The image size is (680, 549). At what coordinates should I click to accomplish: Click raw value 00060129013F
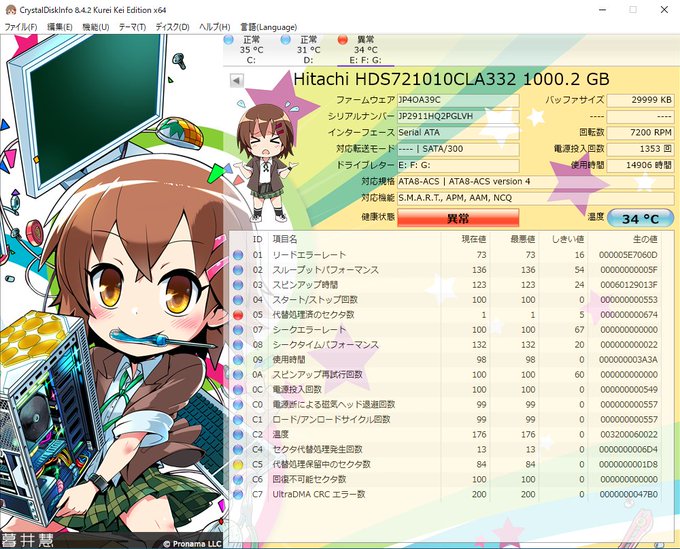[x=629, y=285]
